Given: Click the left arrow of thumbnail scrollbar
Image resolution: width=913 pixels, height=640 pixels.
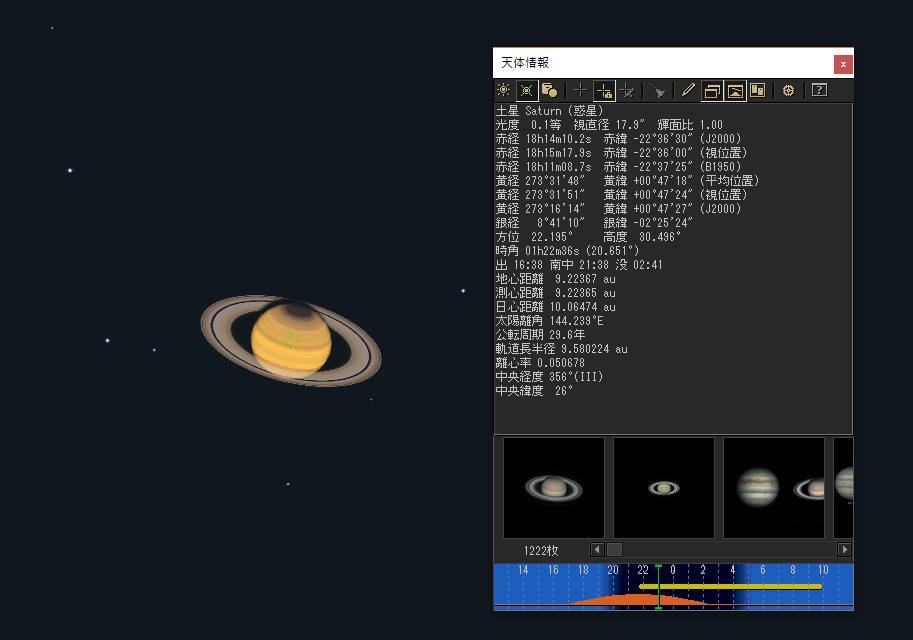Looking at the screenshot, I should (596, 549).
